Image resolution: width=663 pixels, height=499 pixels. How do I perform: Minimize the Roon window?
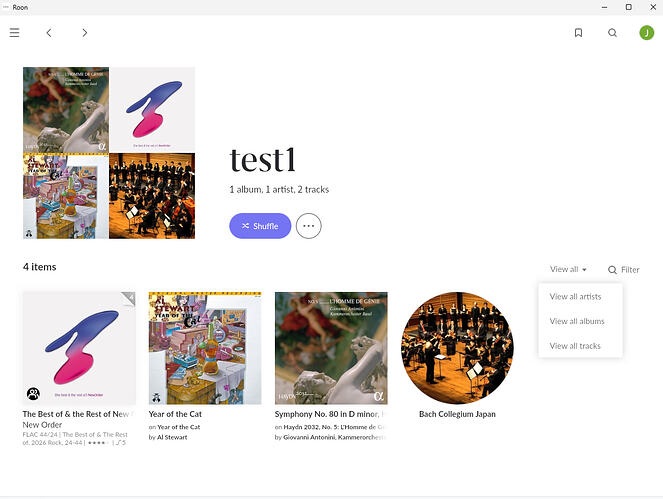[x=604, y=7]
